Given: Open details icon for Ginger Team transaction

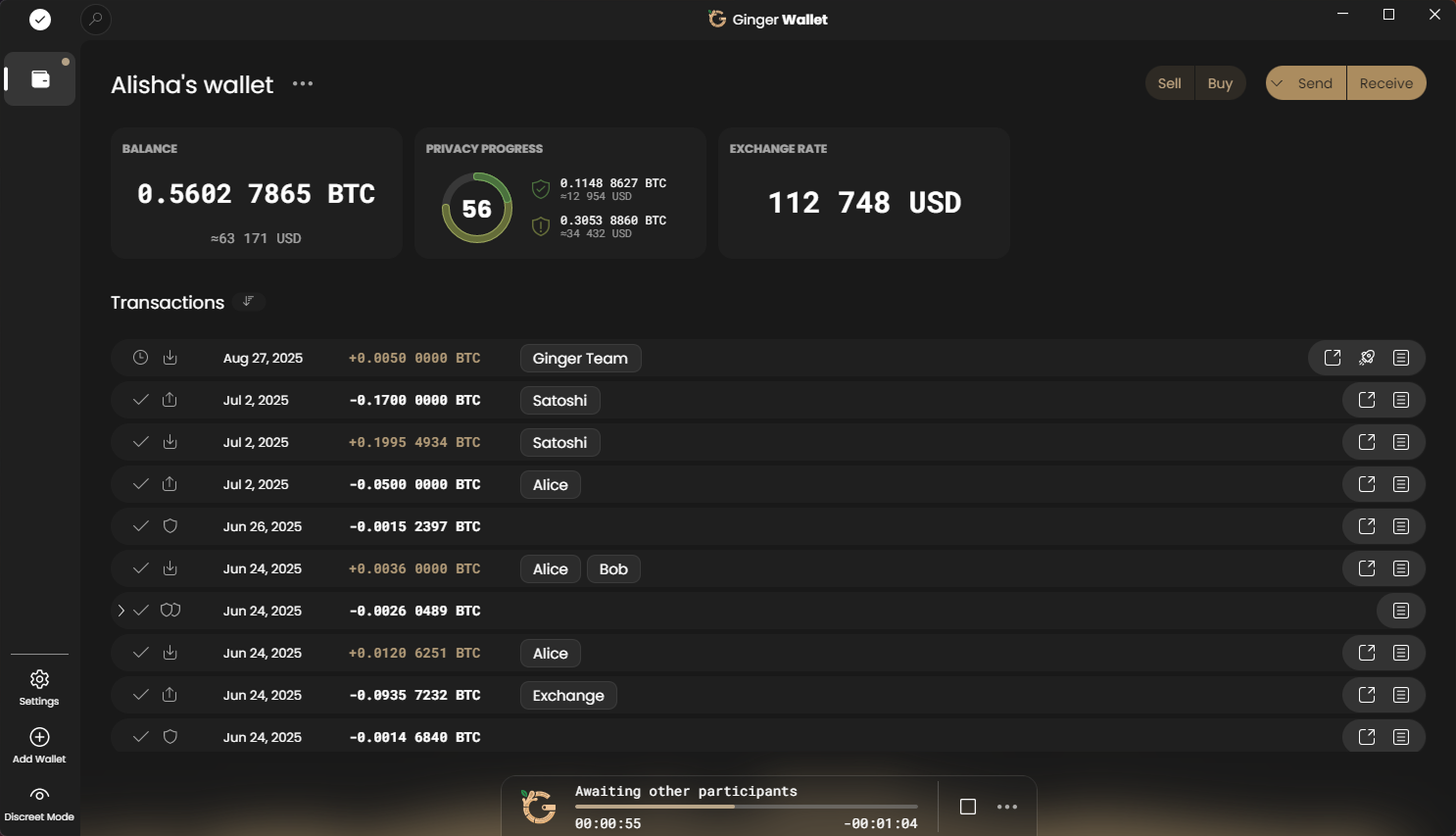Looking at the screenshot, I should point(1401,358).
